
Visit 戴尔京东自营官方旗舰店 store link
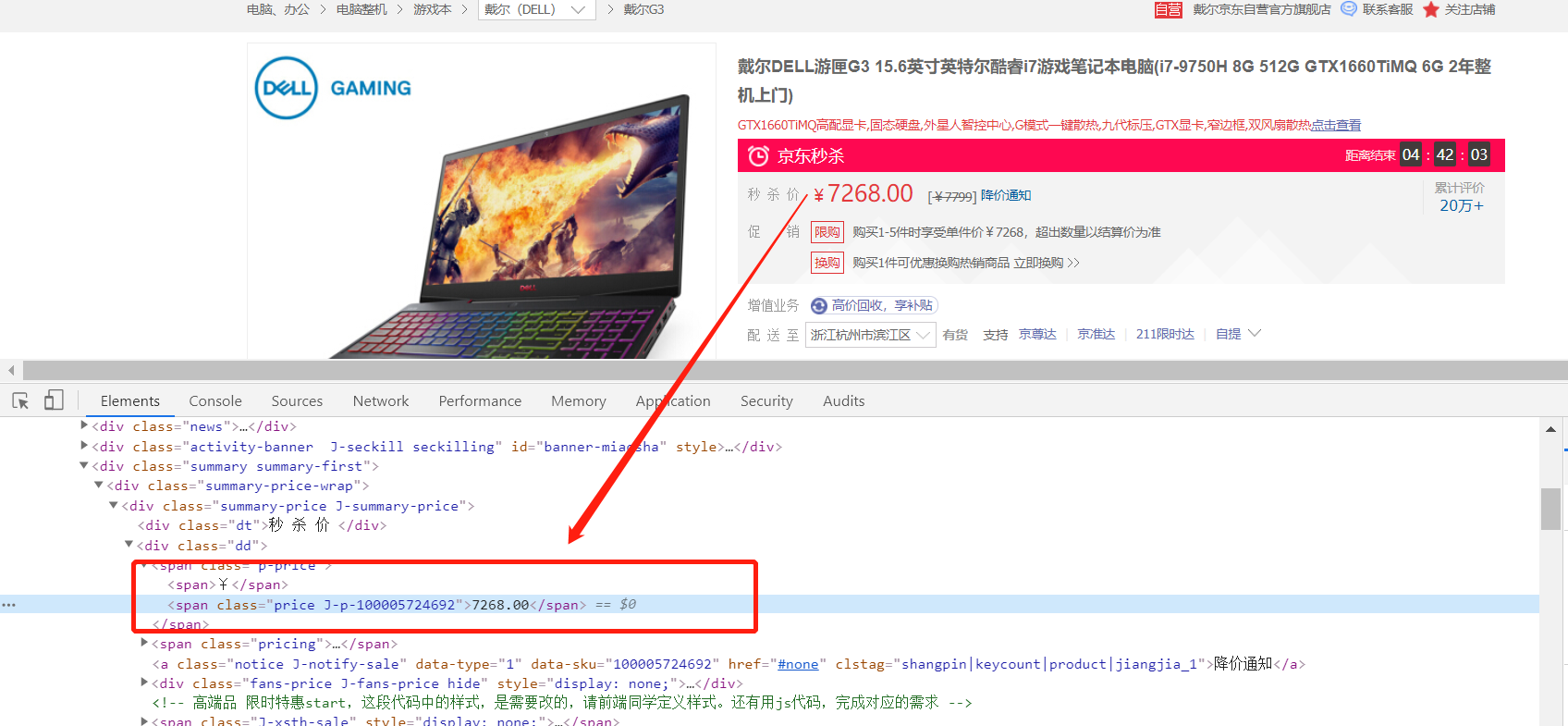1261,9
